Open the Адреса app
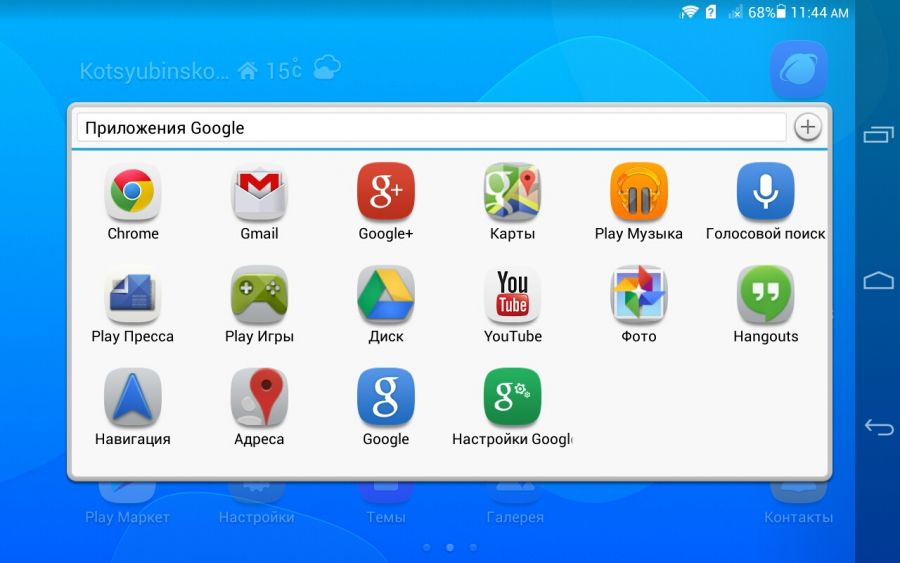Image resolution: width=900 pixels, height=563 pixels. pos(259,398)
